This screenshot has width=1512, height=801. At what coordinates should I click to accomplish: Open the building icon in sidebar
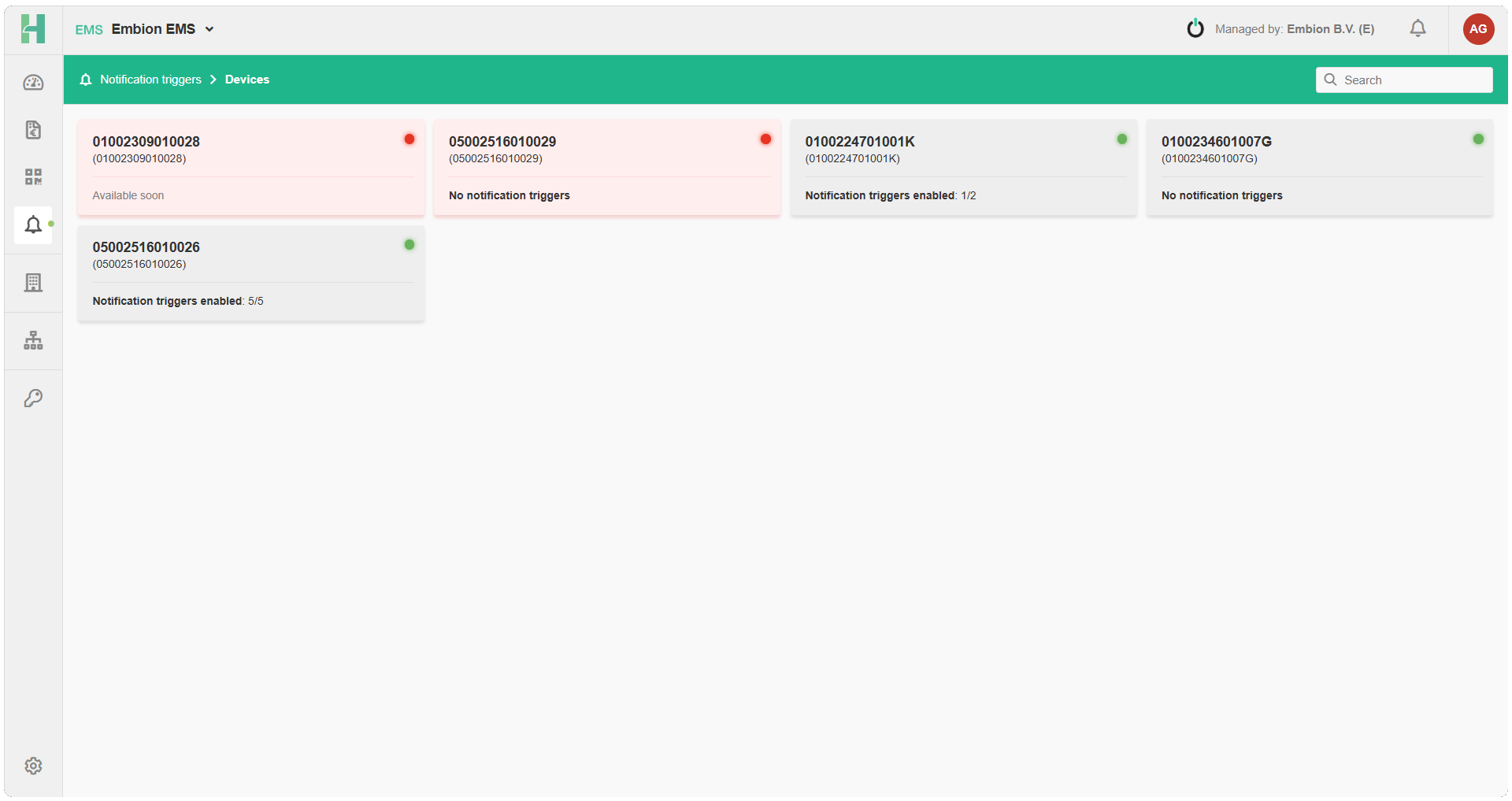(33, 283)
